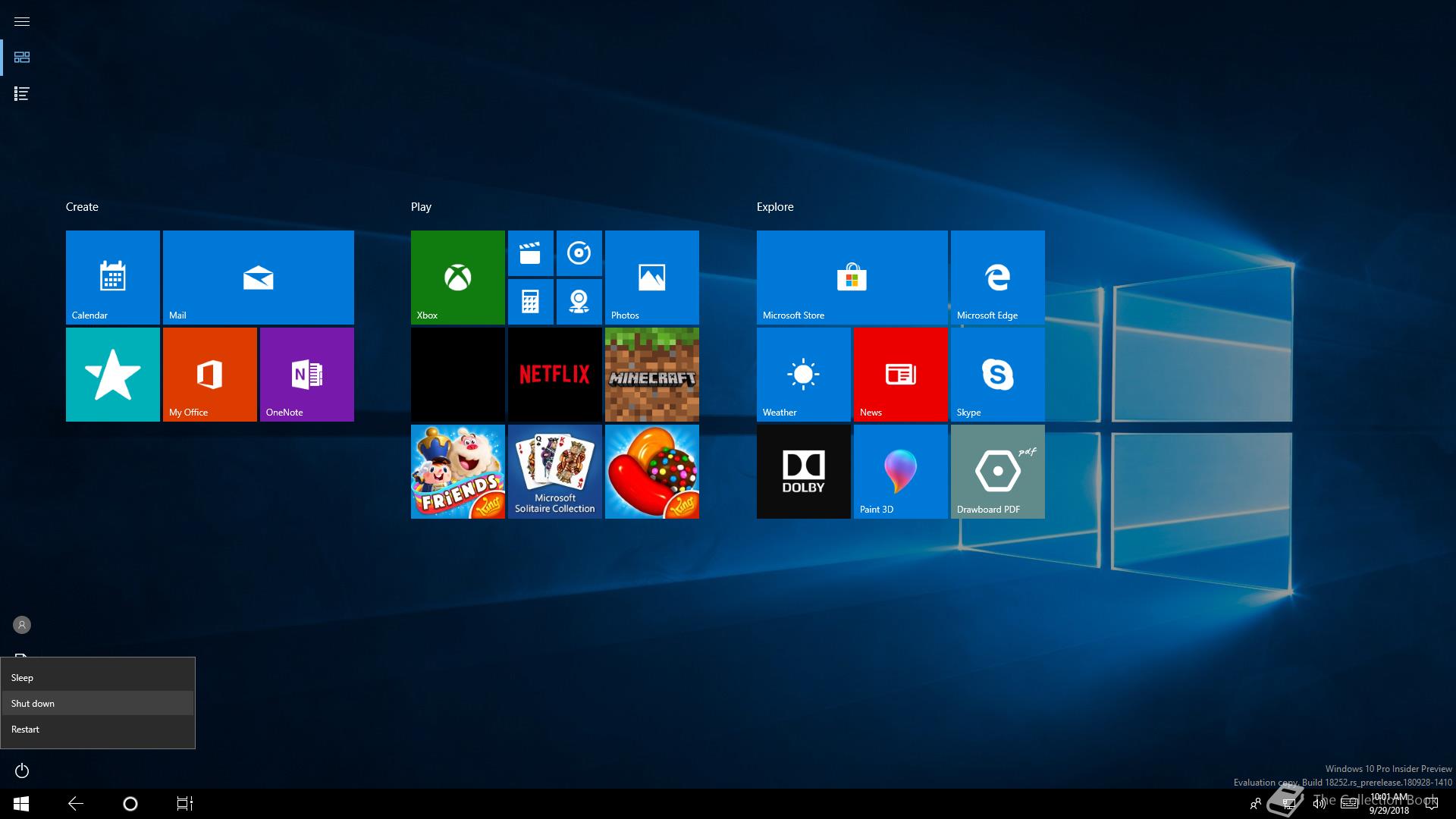Open Task View on the taskbar
This screenshot has width=1456, height=819.
click(184, 804)
